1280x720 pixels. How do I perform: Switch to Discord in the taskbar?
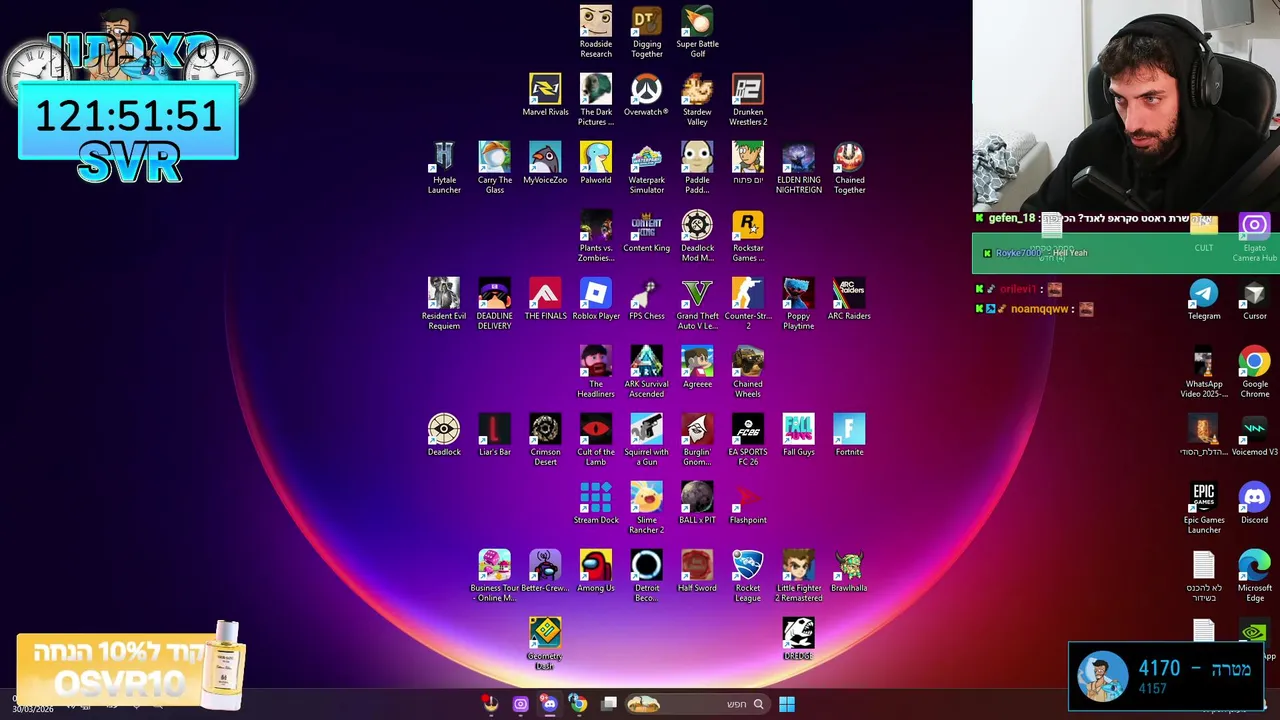pyautogui.click(x=549, y=704)
